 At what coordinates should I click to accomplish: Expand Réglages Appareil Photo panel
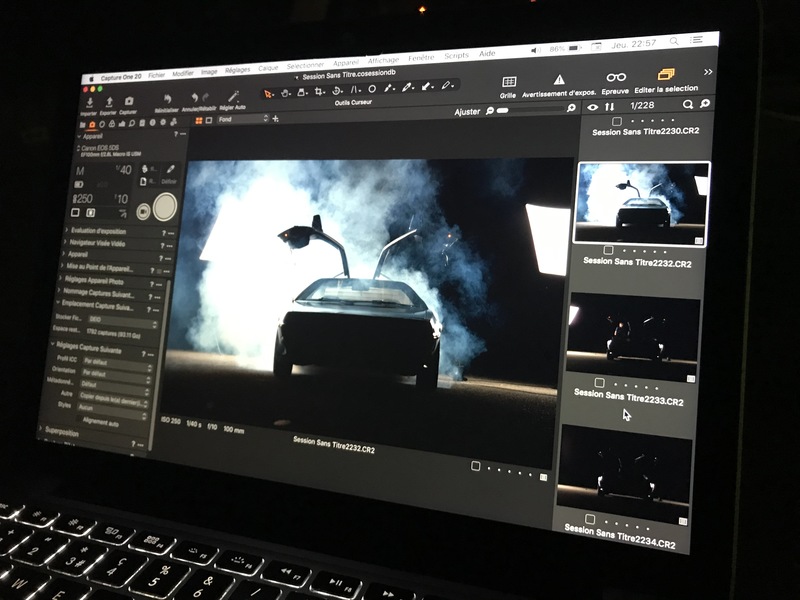(60, 279)
